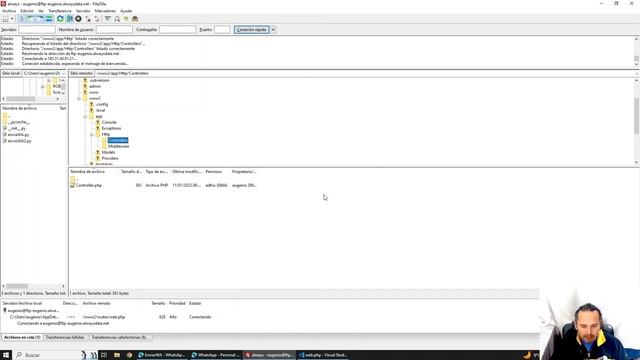Viewport: 640px width, 360px height.
Task: Reconnect to the last server icon
Action: coord(97,19)
